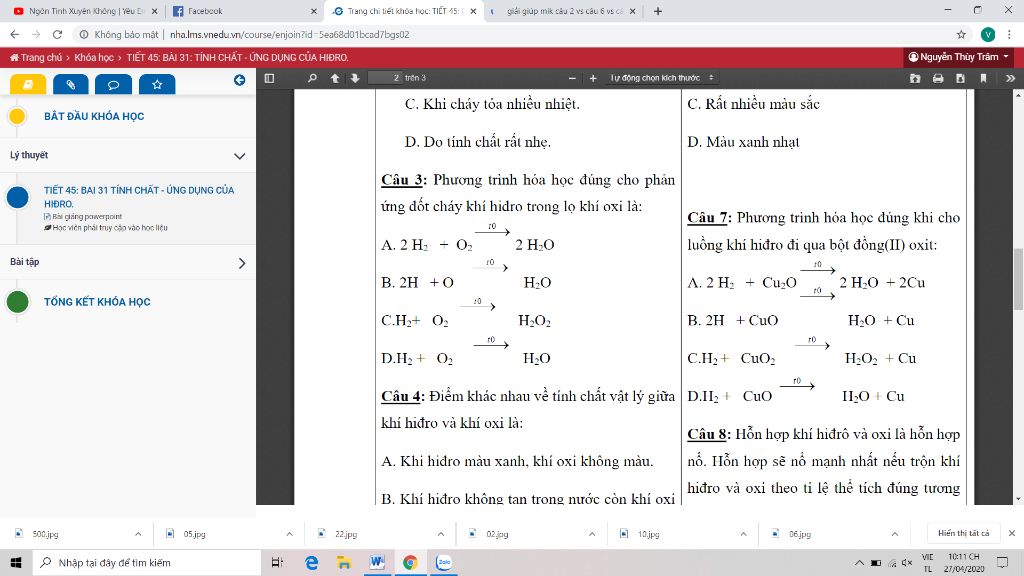Show hidden system tray icons
1024x576 pixels.
click(x=859, y=562)
